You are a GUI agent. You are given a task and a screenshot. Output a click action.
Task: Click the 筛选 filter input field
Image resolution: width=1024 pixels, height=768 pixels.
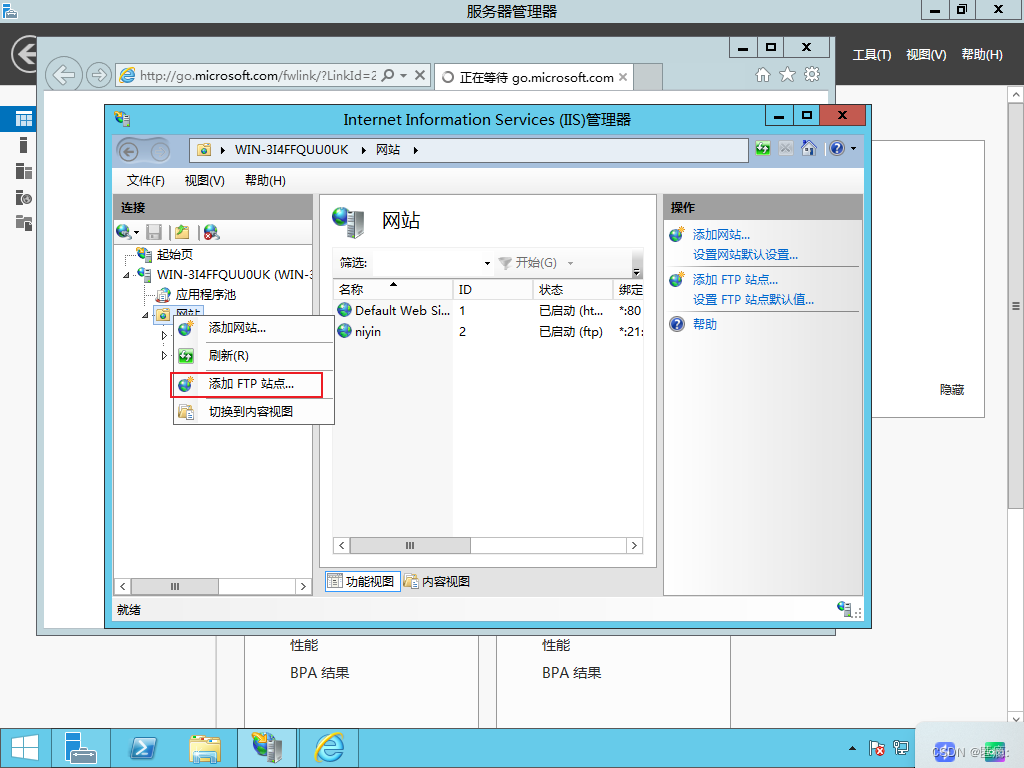point(426,263)
